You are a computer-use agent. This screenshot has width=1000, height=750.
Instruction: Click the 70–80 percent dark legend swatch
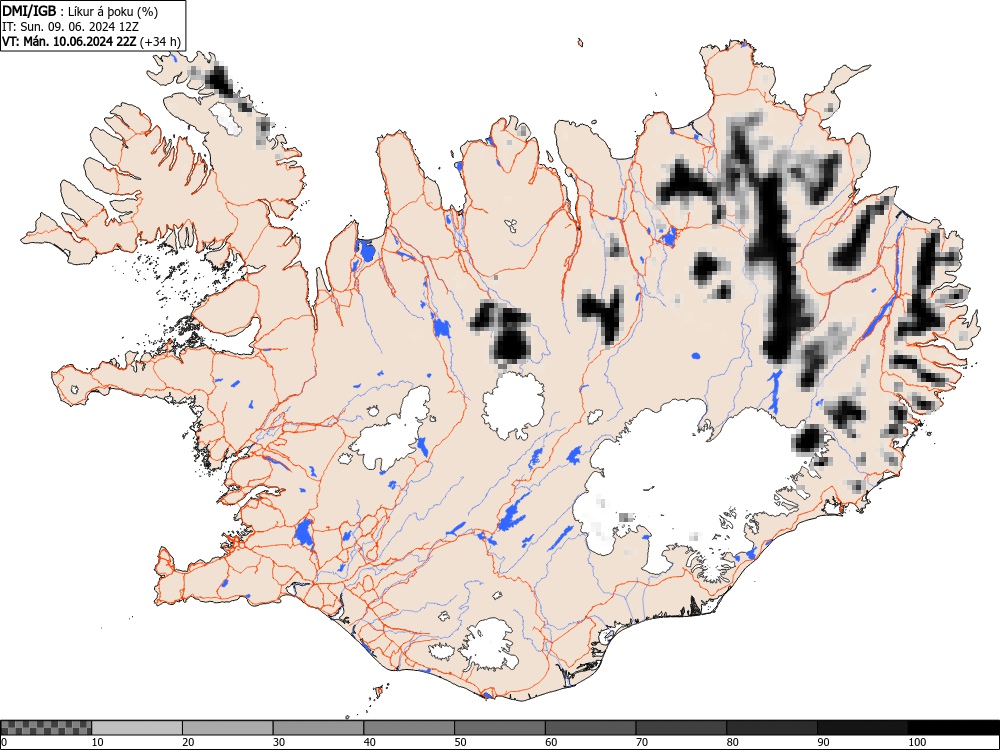point(681,728)
